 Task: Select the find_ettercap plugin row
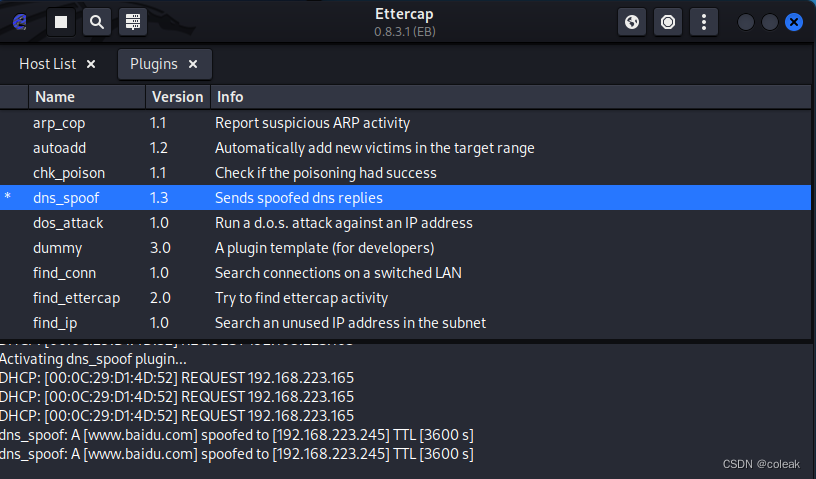click(x=405, y=298)
